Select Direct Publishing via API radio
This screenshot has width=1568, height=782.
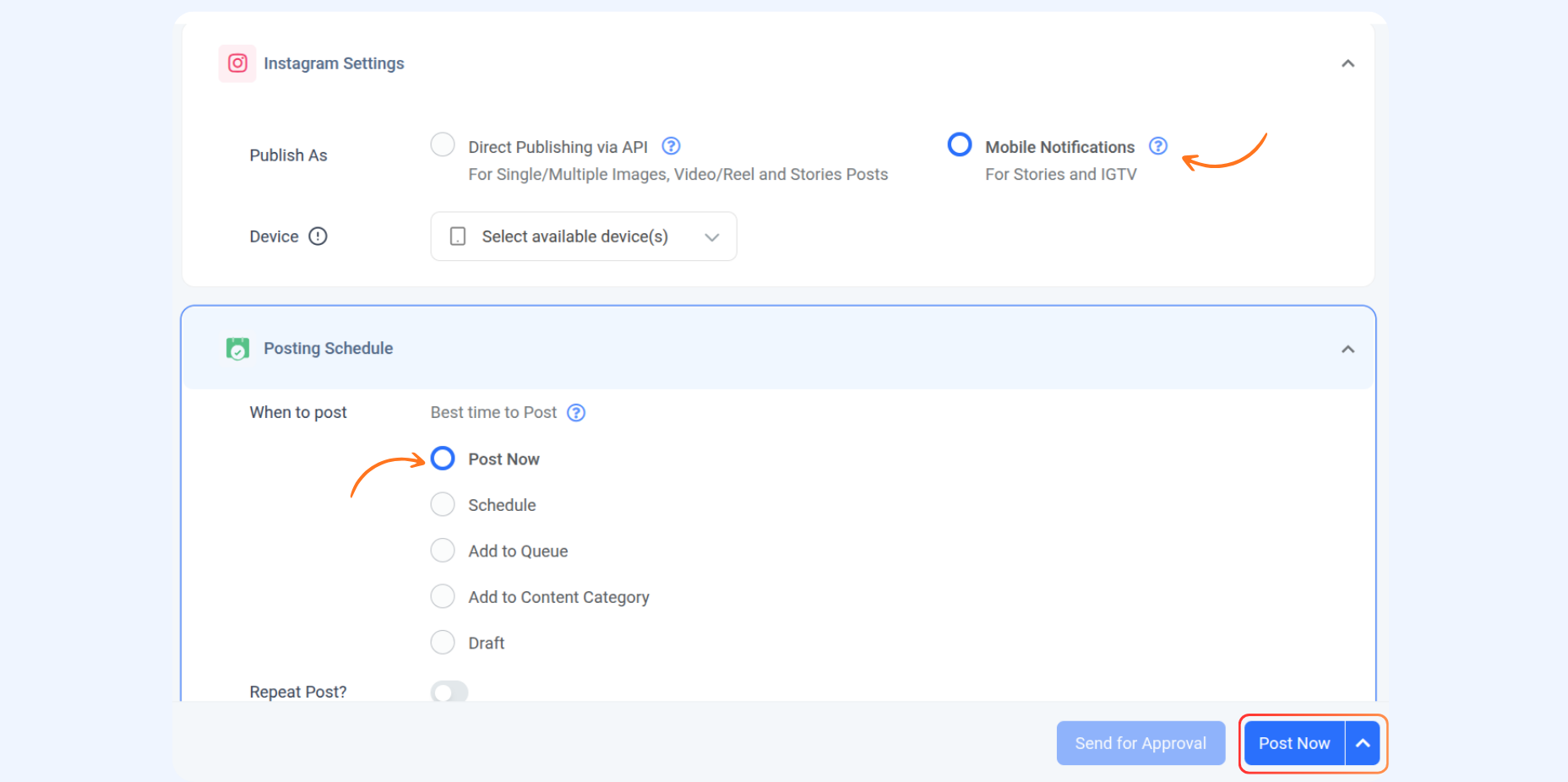pos(443,144)
